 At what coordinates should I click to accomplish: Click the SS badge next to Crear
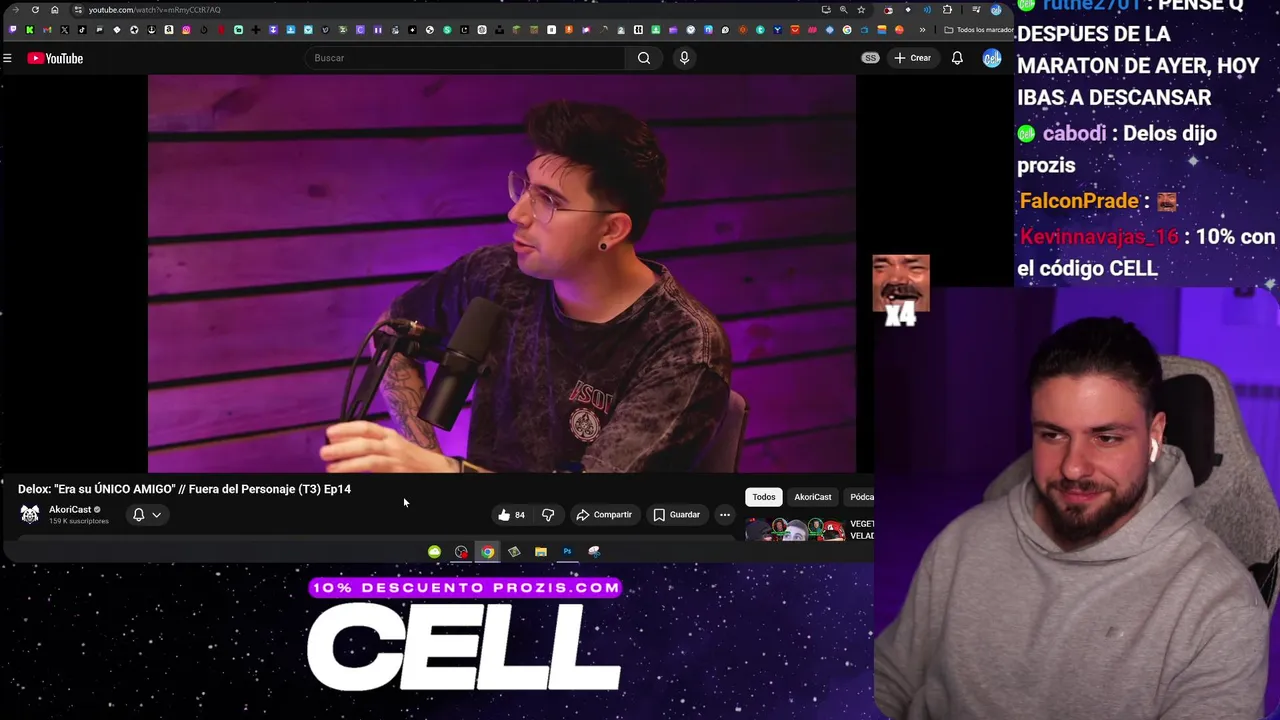pyautogui.click(x=870, y=58)
